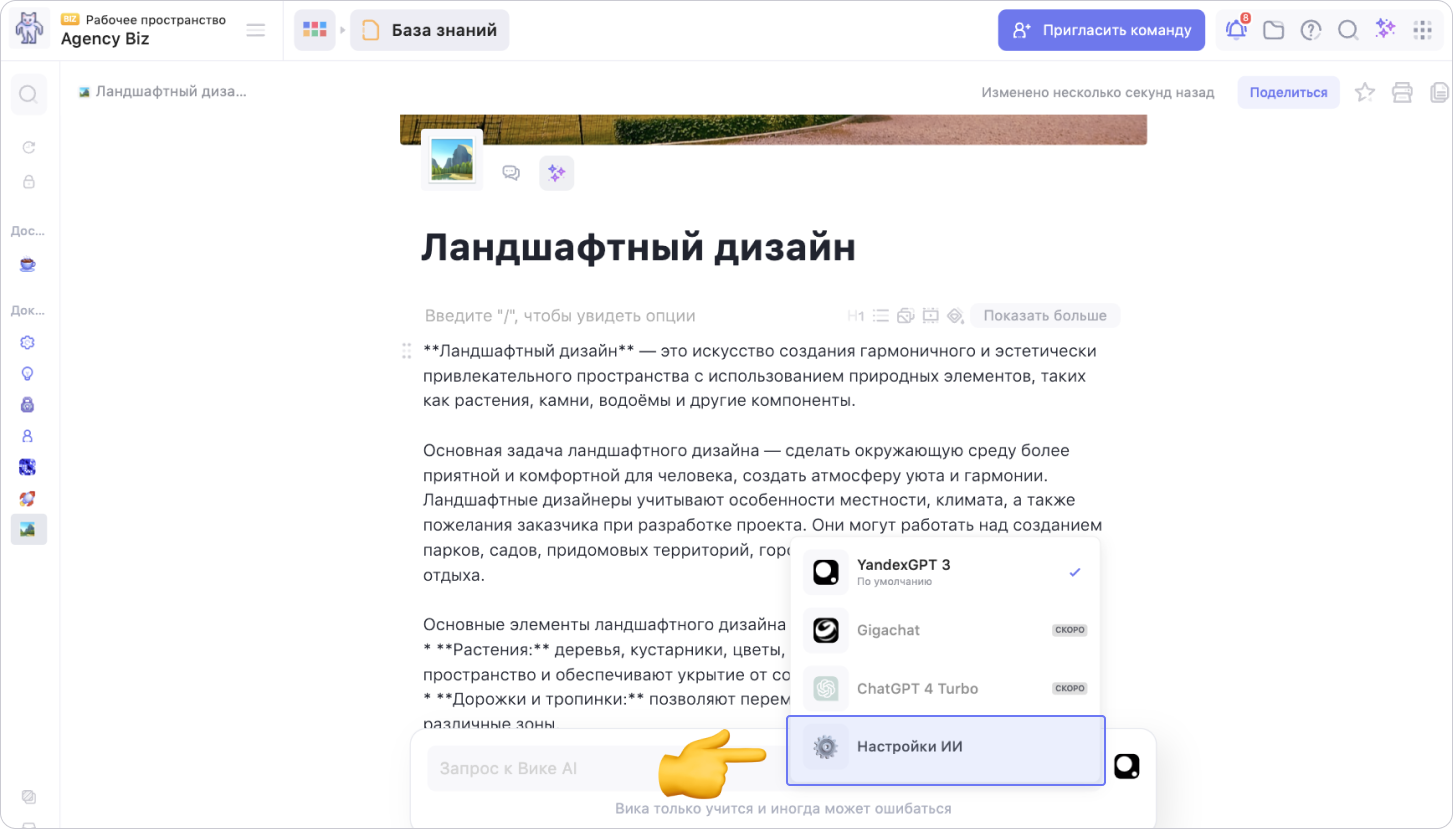
Task: Click the purple AI sparkles icon in top bar
Action: pyautogui.click(x=1385, y=30)
